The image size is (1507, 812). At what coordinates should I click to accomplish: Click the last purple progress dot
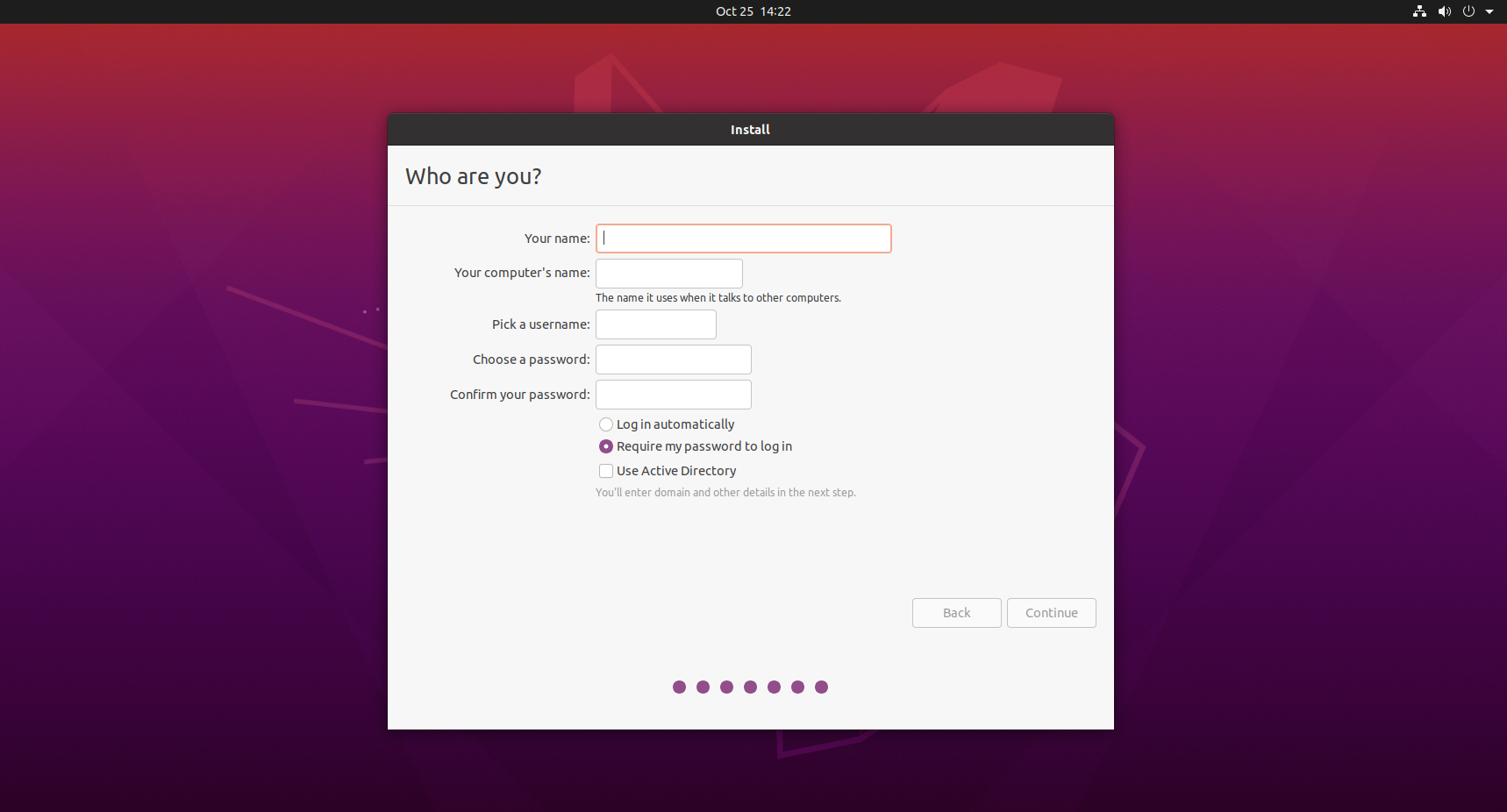pos(821,687)
